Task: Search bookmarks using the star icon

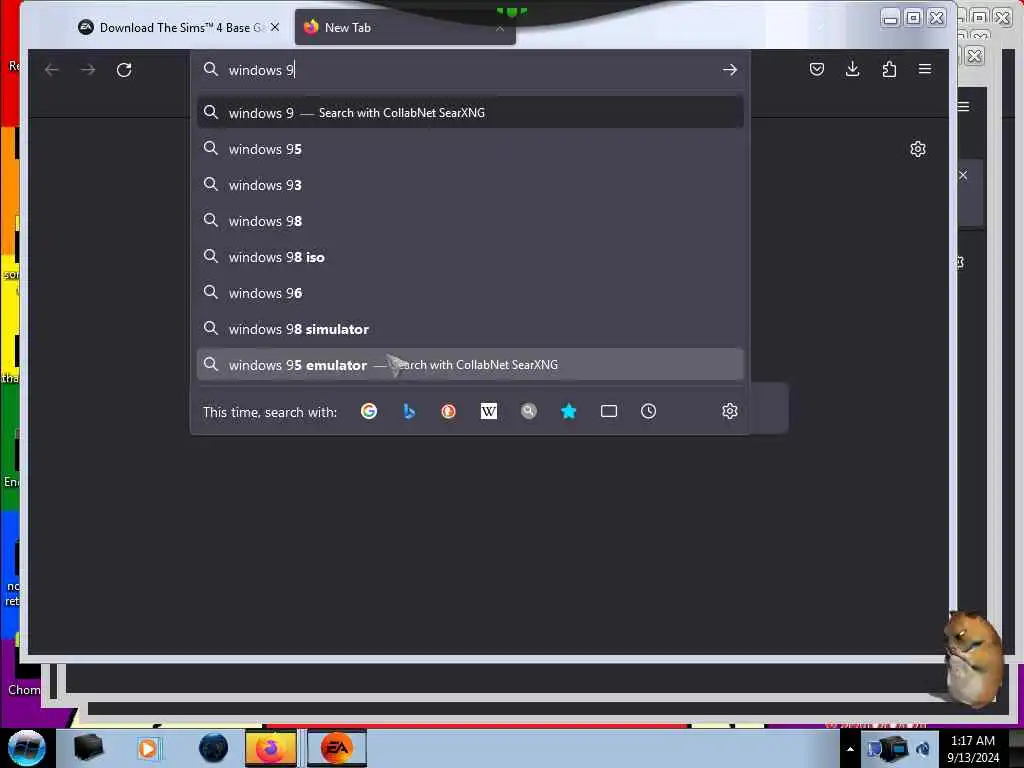Action: point(568,411)
